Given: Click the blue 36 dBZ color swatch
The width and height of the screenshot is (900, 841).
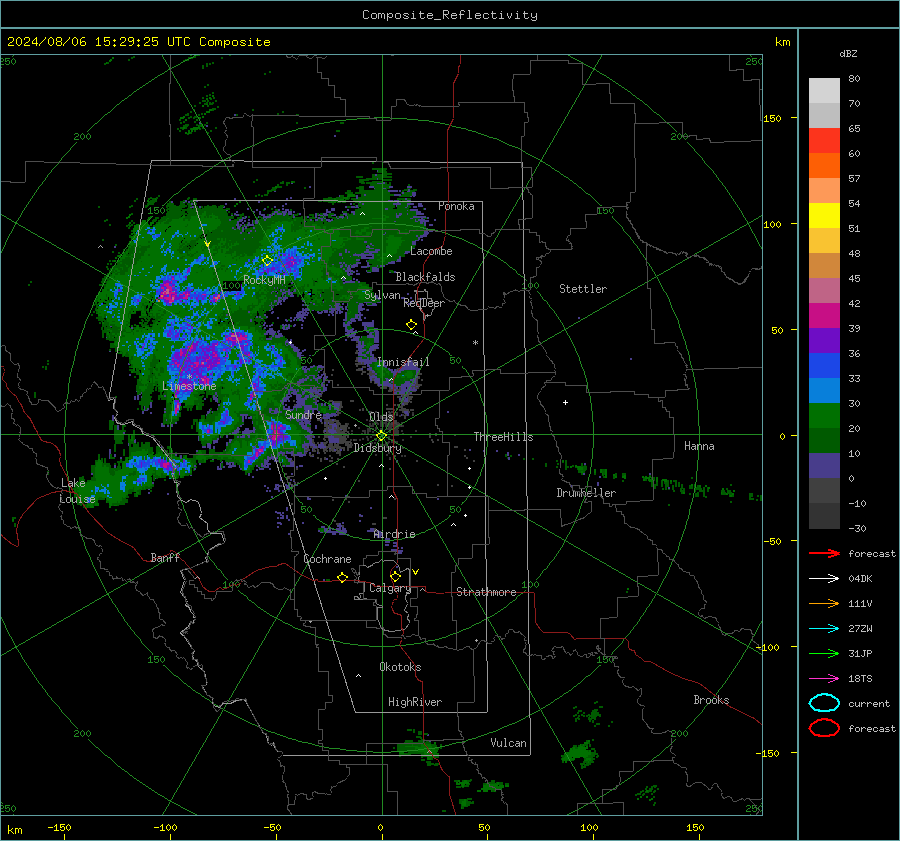Looking at the screenshot, I should pos(824,366).
